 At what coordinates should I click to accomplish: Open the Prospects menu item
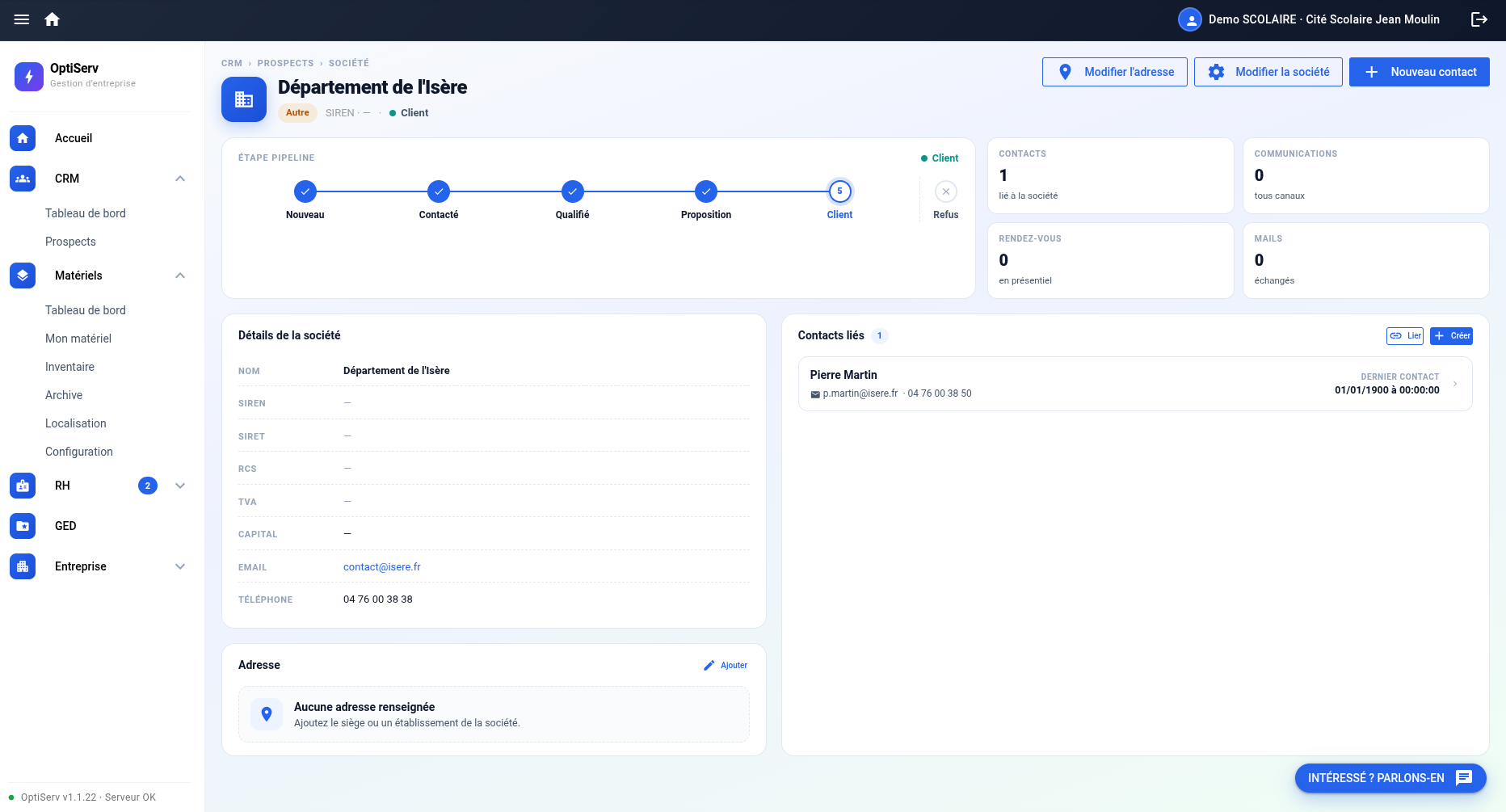(x=70, y=242)
